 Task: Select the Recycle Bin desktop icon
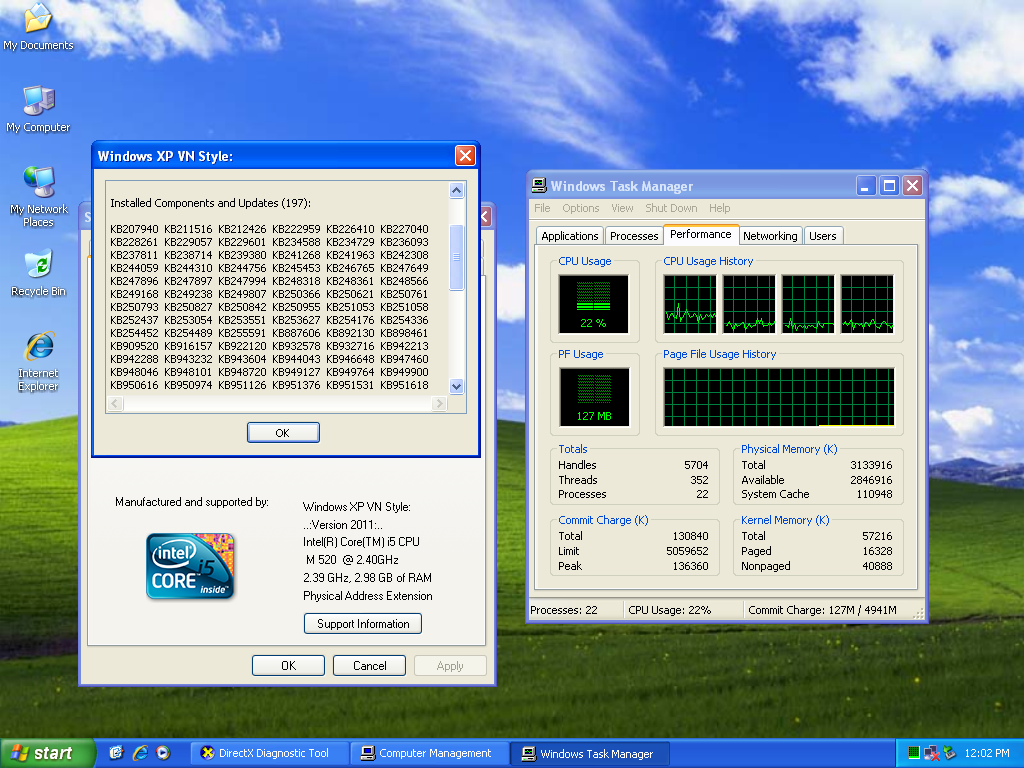tap(38, 272)
